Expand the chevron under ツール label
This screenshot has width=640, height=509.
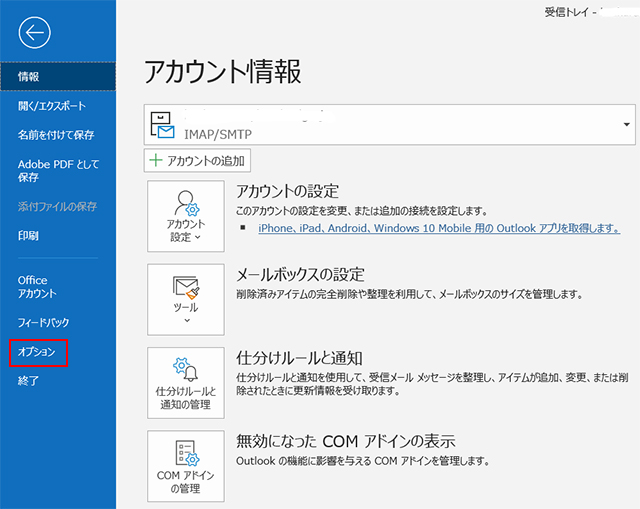click(x=186, y=321)
